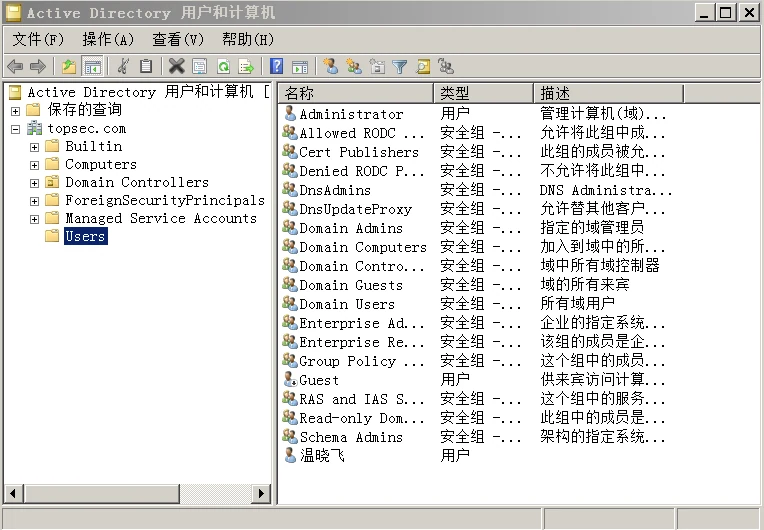Sort by the 类型 column header
The width and height of the screenshot is (764, 530).
tap(484, 93)
